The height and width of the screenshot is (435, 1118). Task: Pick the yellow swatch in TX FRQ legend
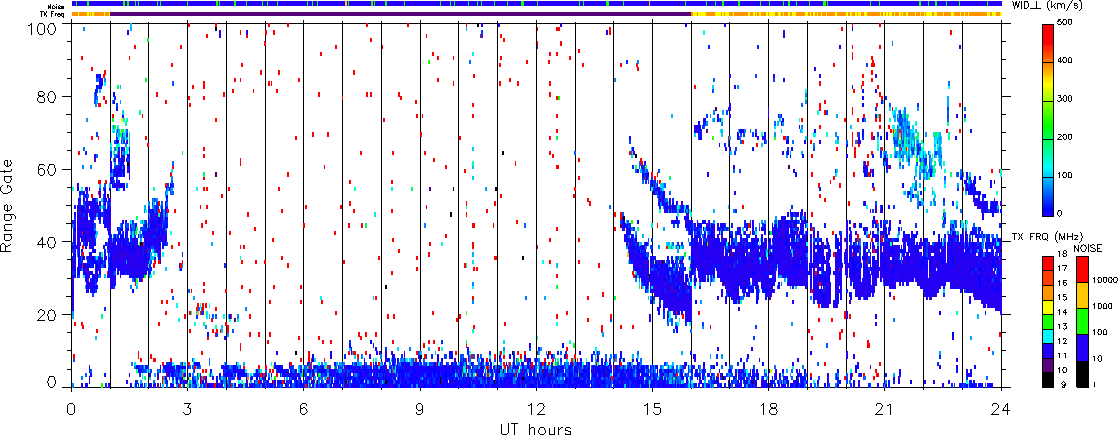(1049, 308)
